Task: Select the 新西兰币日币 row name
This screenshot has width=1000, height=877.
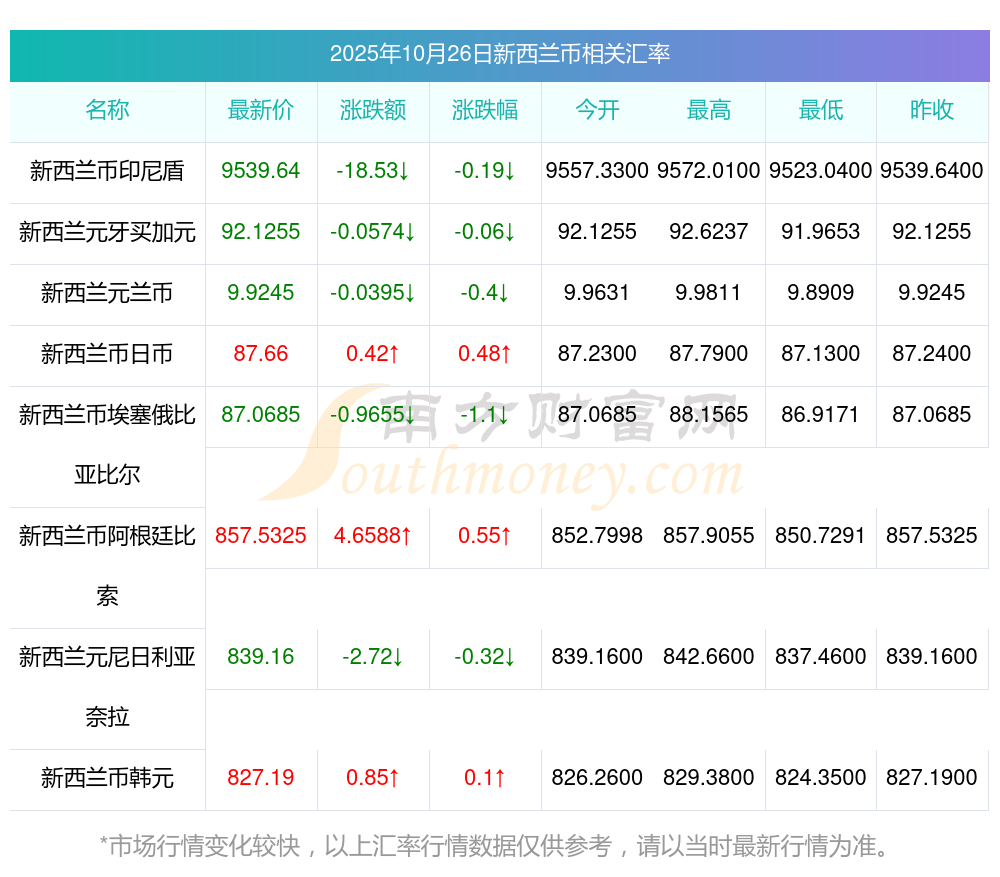Action: 107,353
